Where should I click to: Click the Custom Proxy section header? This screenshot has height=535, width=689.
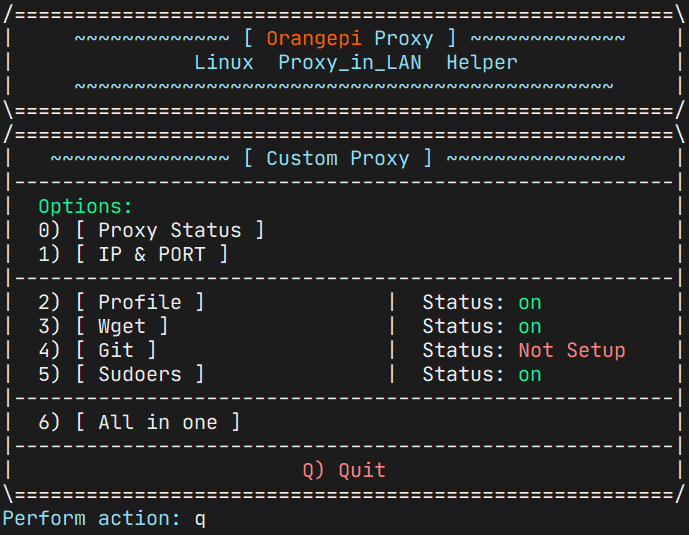pyautogui.click(x=338, y=158)
